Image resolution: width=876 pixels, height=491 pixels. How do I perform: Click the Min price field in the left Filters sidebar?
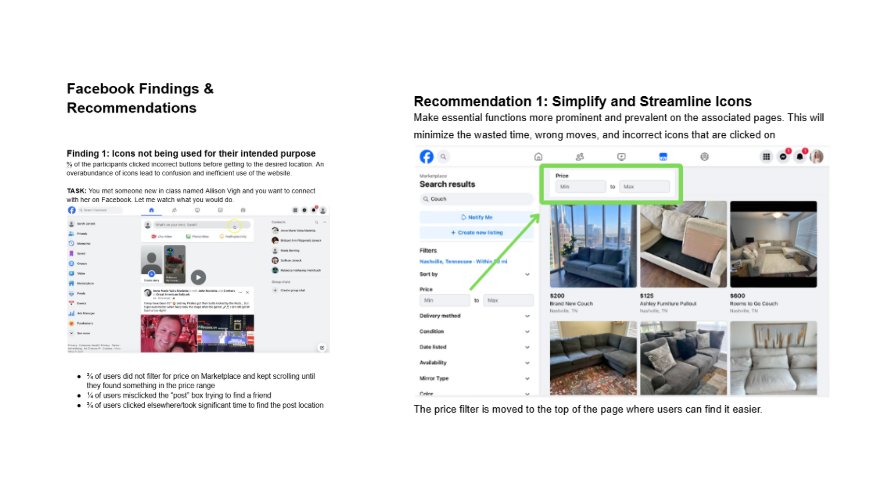coord(445,301)
